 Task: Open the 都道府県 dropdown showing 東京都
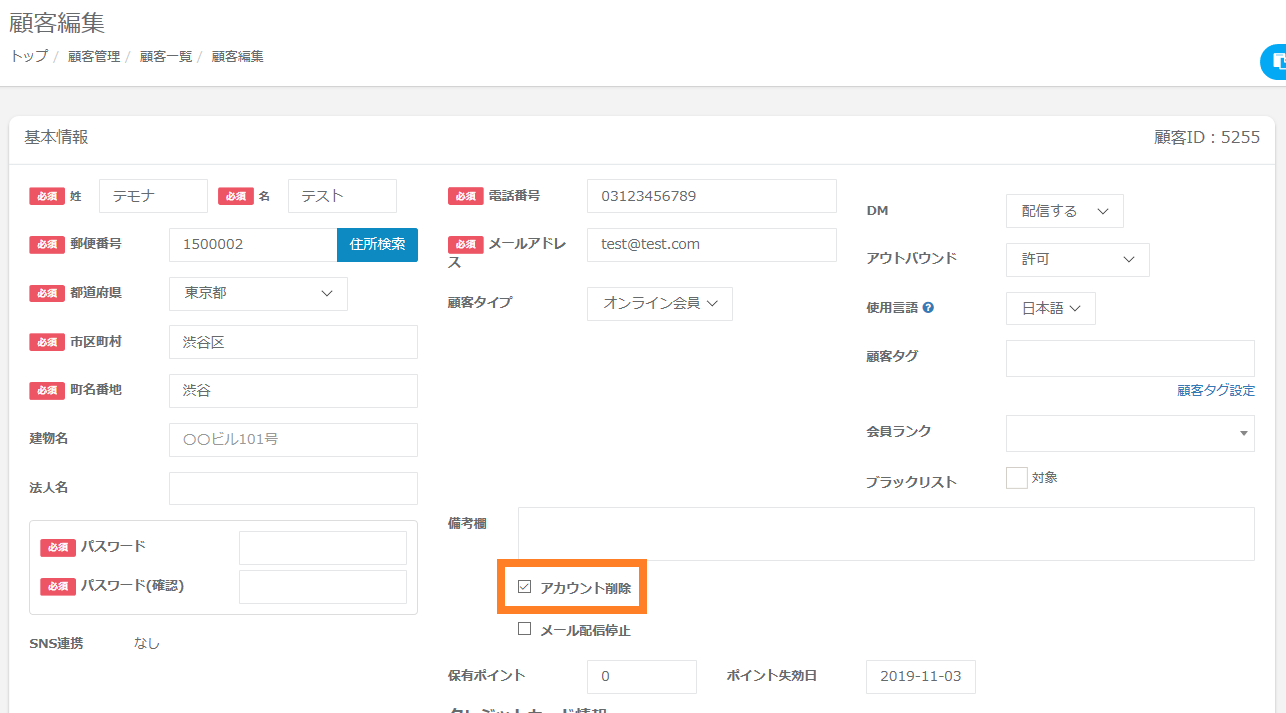[258, 294]
